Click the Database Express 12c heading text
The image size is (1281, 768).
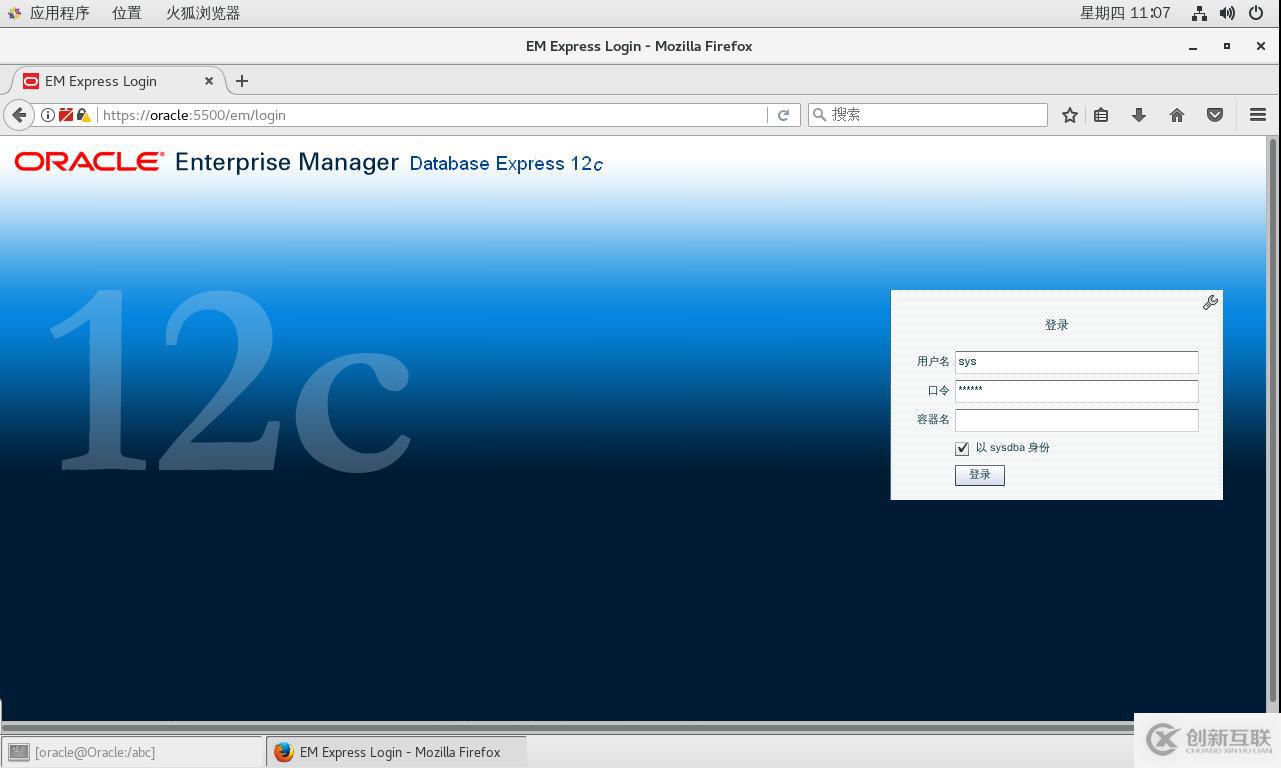(506, 163)
